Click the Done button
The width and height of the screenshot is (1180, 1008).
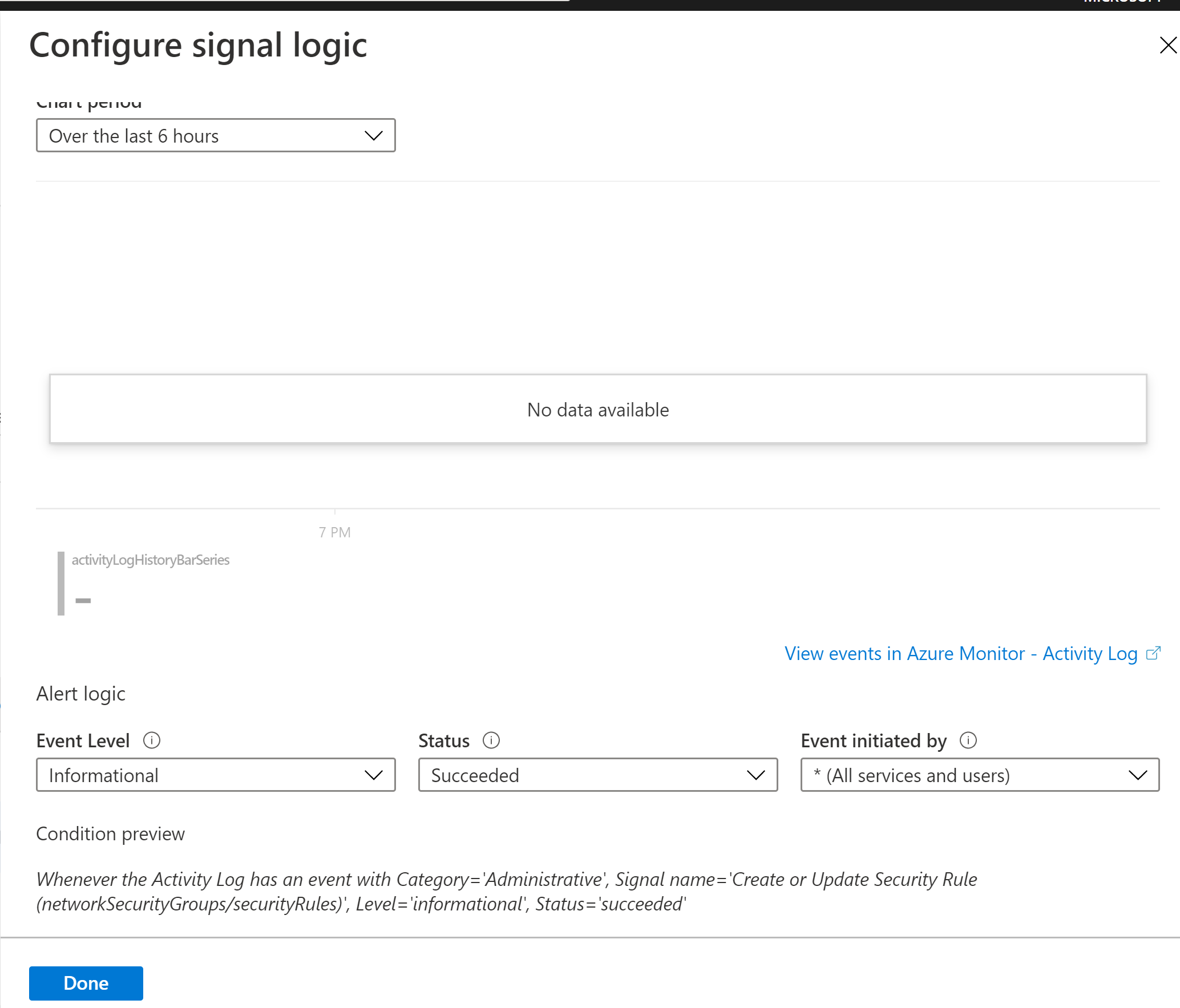[x=86, y=983]
